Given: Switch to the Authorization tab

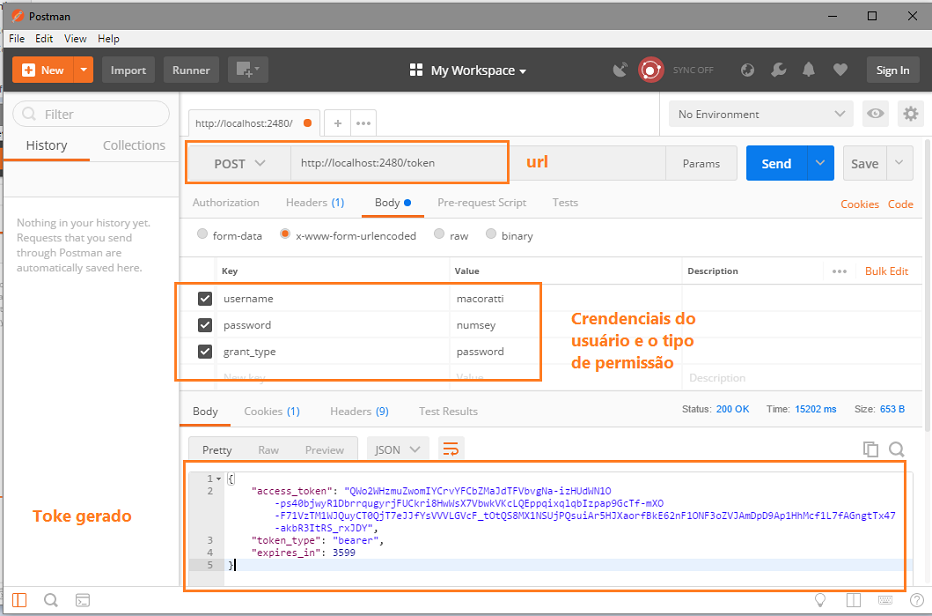Looking at the screenshot, I should [x=226, y=203].
